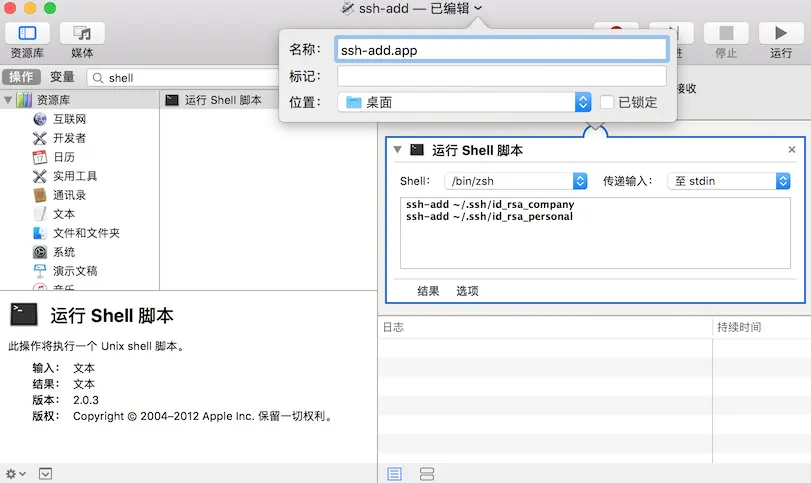
Task: Click the 运行 Shell 脚本 workflow action title
Action: 477,150
